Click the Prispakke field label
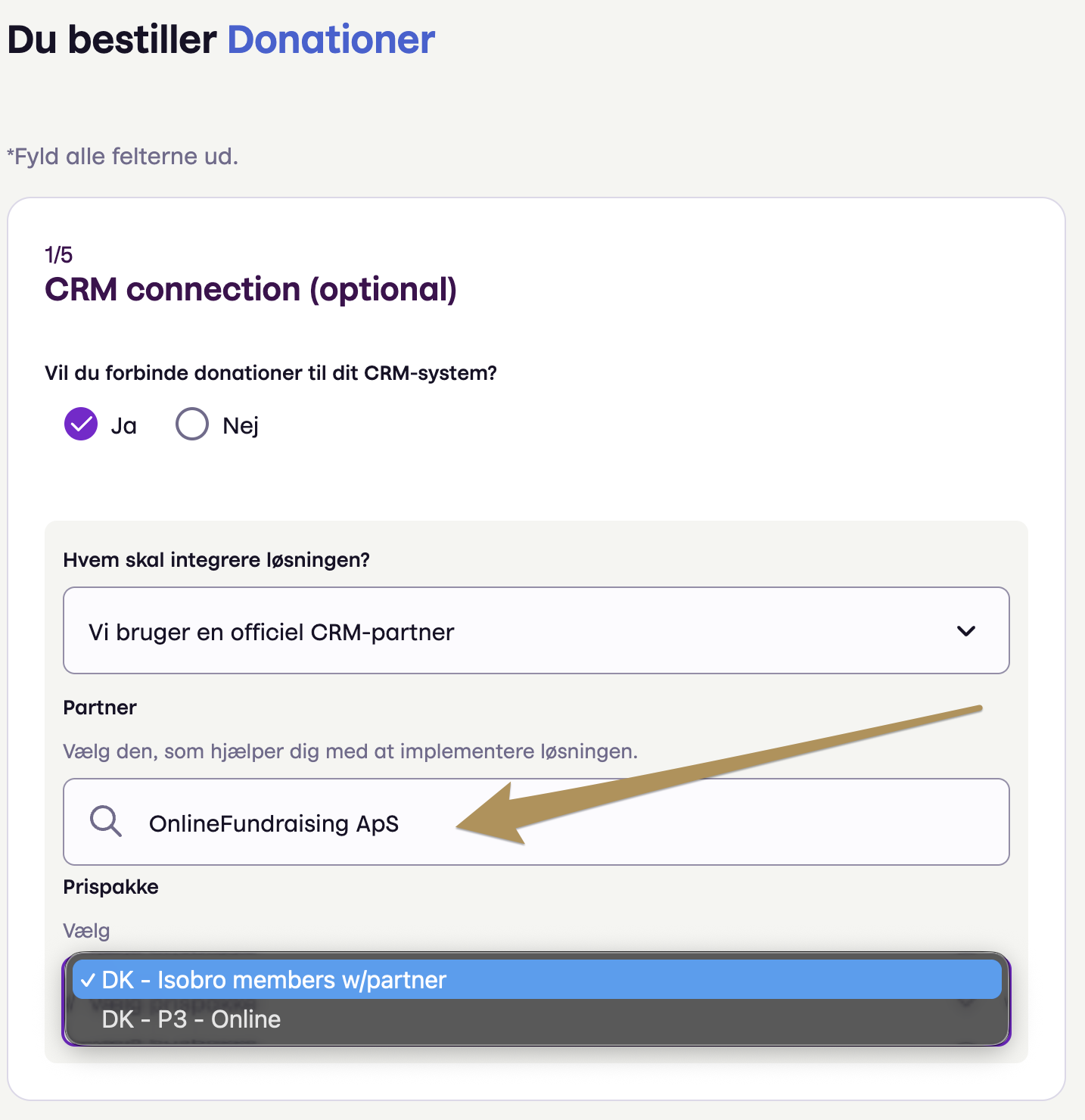Image resolution: width=1085 pixels, height=1120 pixels. click(111, 887)
